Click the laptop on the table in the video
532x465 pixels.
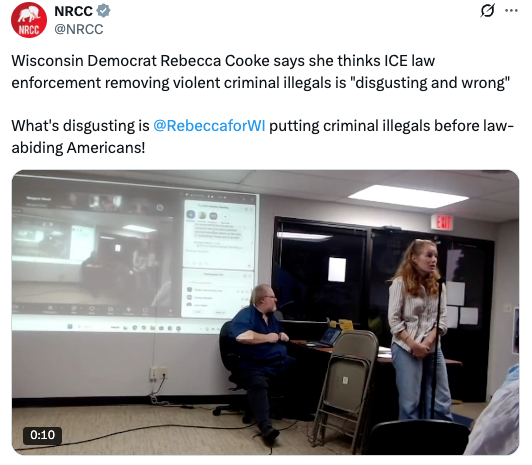(x=327, y=337)
